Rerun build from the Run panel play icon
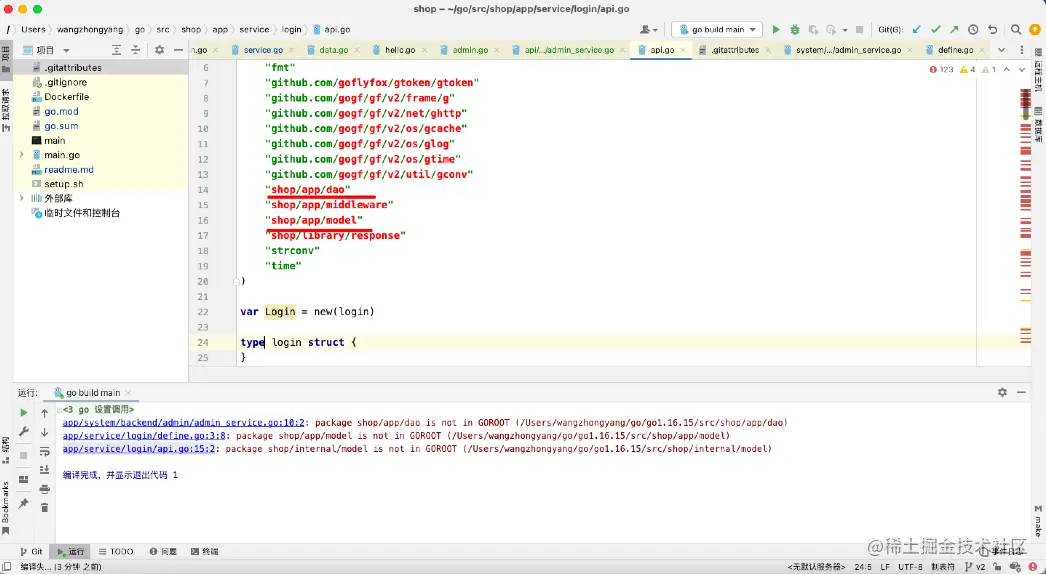The height and width of the screenshot is (575, 1046). click(x=23, y=412)
